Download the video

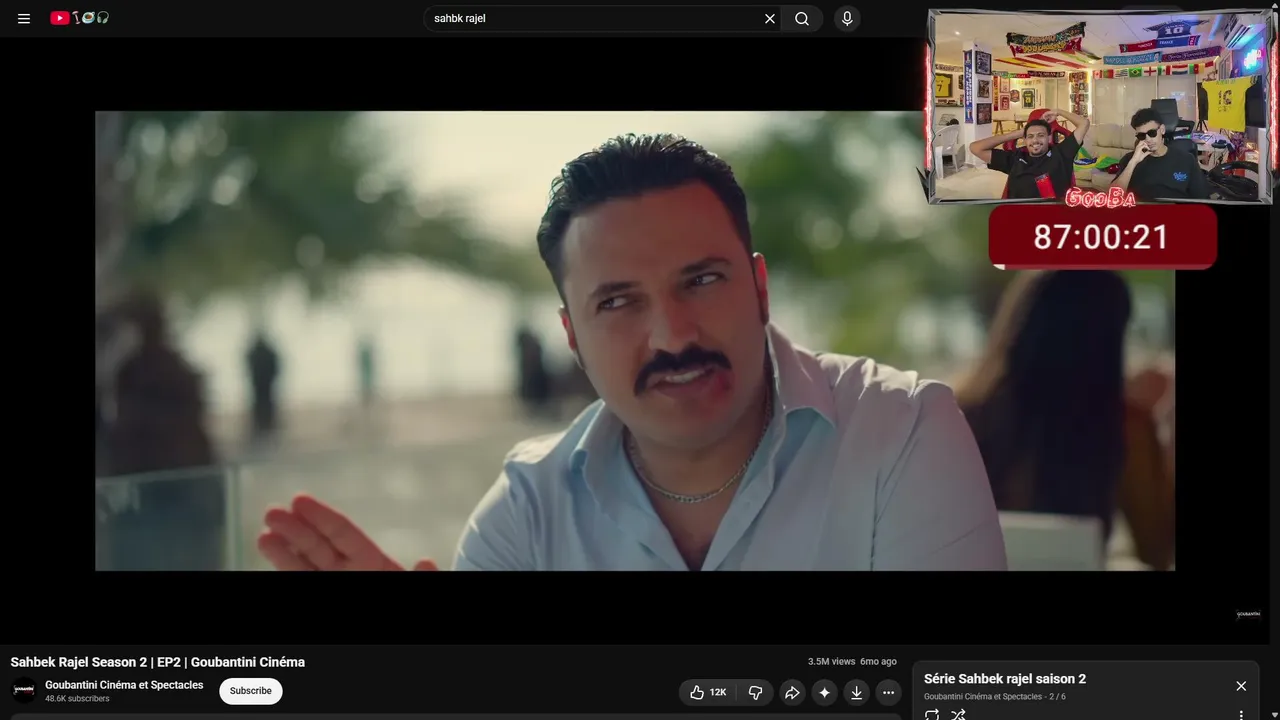[x=856, y=692]
